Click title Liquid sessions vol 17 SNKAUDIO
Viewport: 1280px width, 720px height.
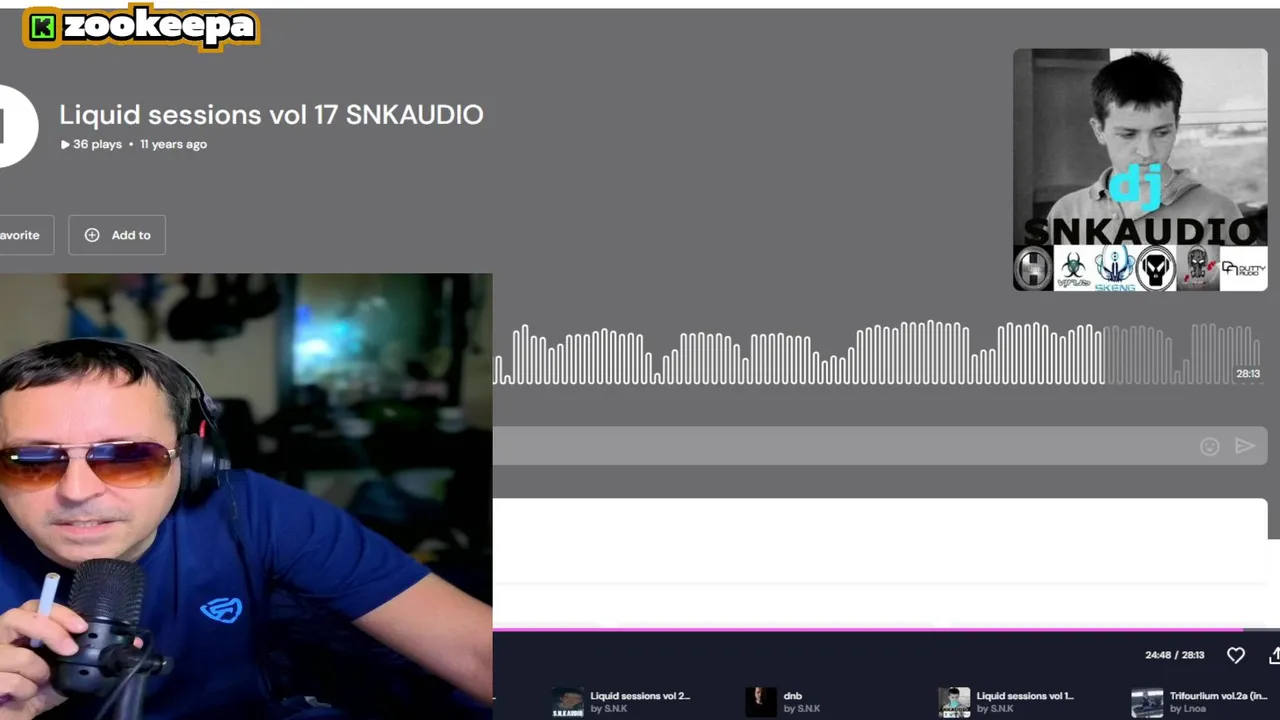[271, 115]
